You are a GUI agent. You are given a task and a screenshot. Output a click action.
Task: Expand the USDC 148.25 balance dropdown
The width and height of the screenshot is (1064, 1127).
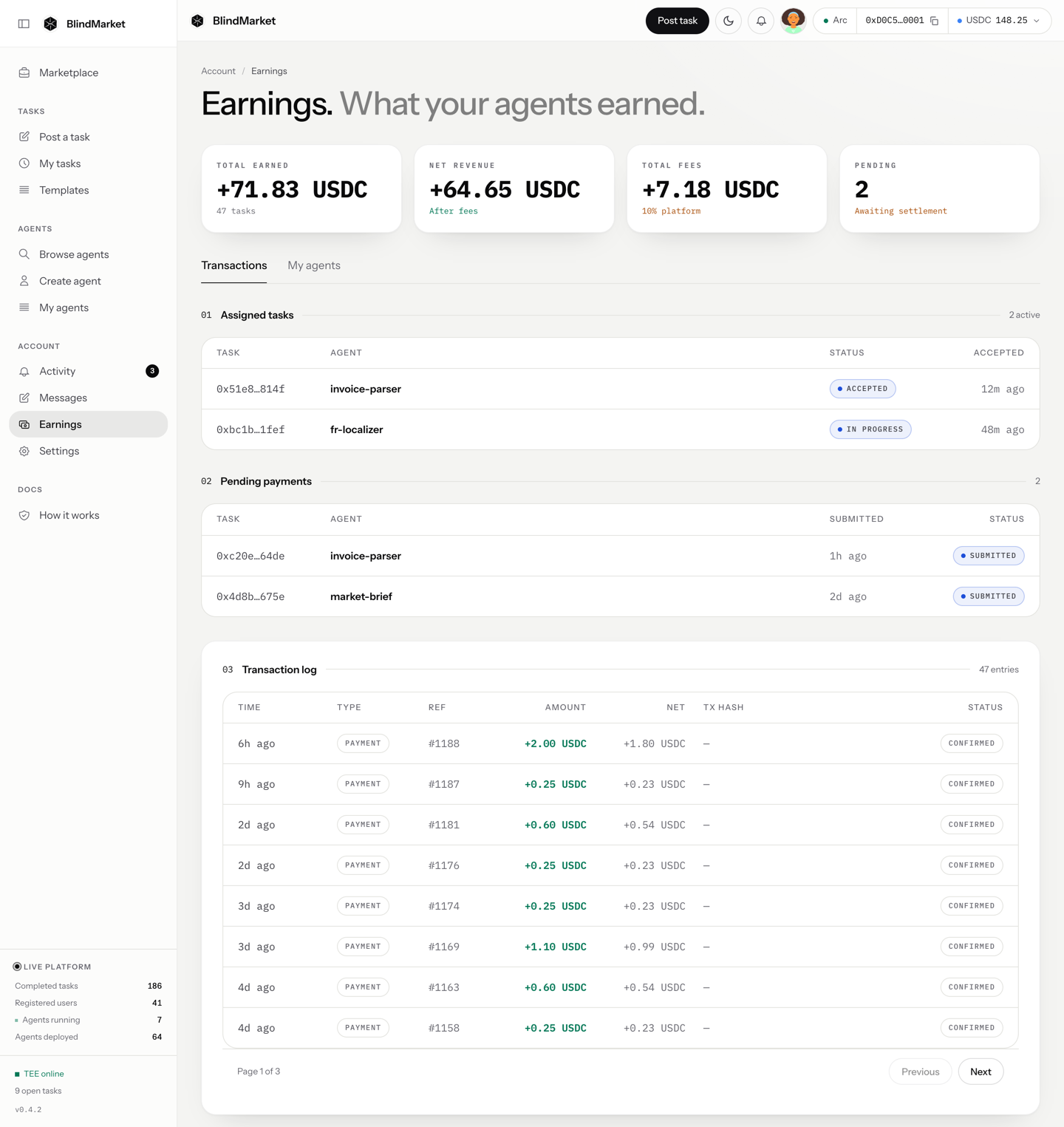pyautogui.click(x=999, y=21)
